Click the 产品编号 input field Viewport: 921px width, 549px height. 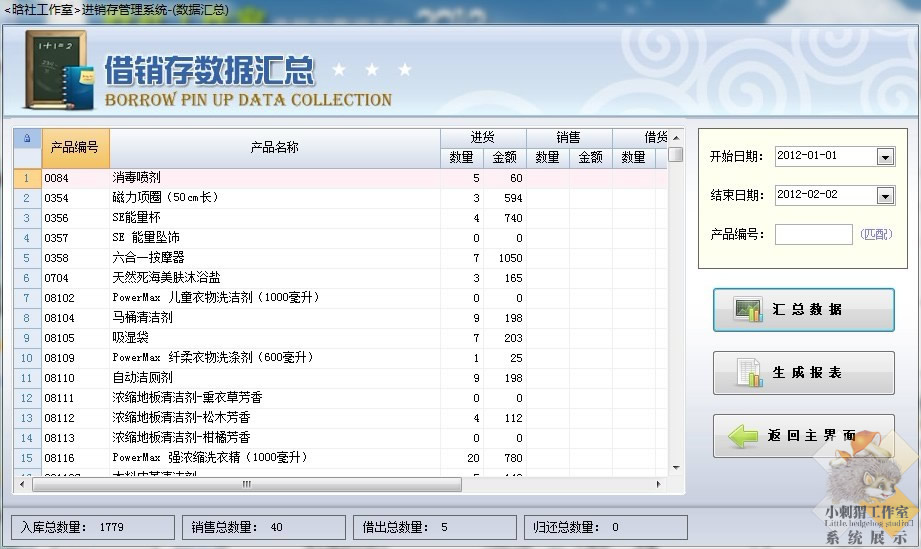[813, 234]
